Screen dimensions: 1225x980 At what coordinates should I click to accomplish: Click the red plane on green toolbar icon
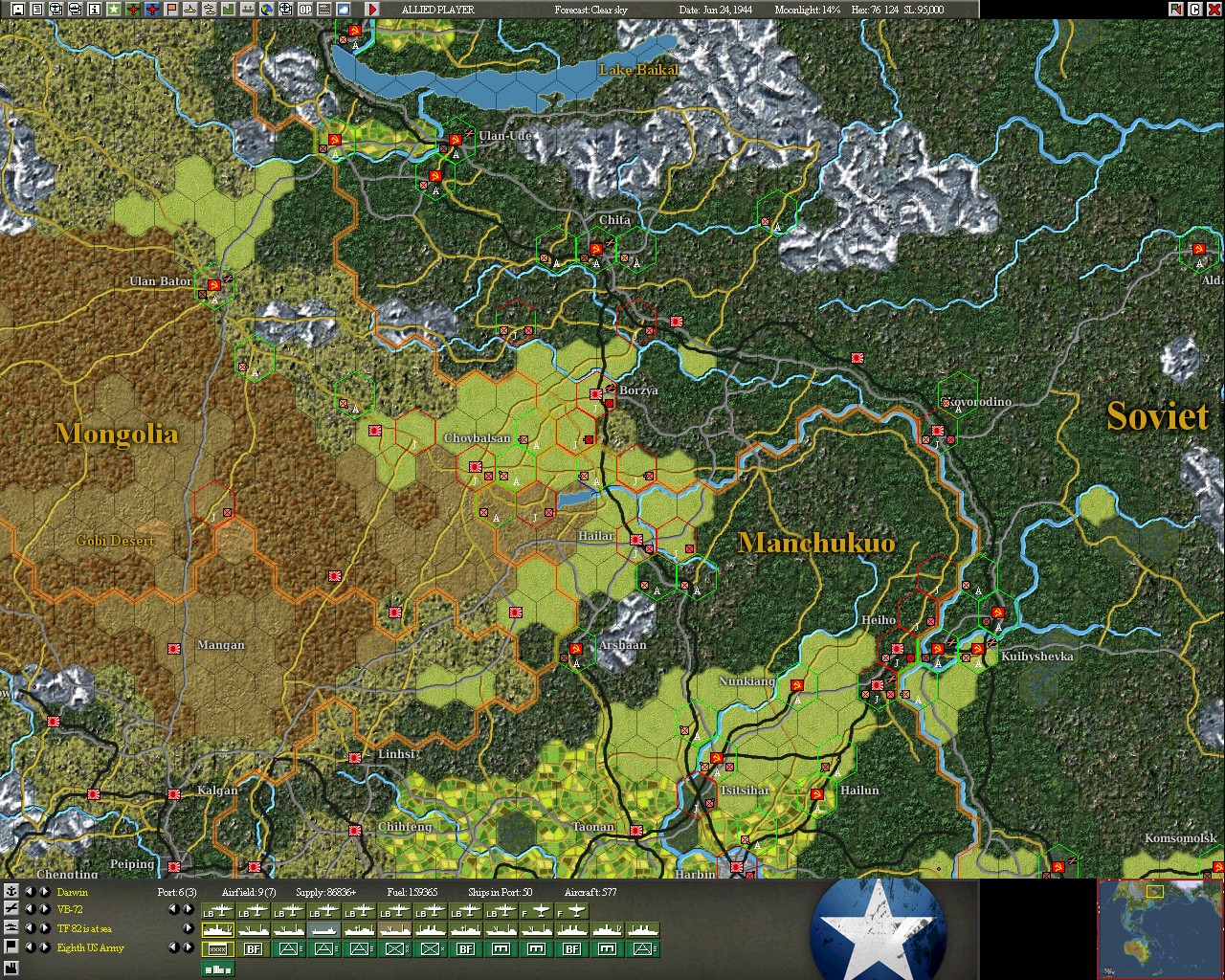(x=133, y=10)
